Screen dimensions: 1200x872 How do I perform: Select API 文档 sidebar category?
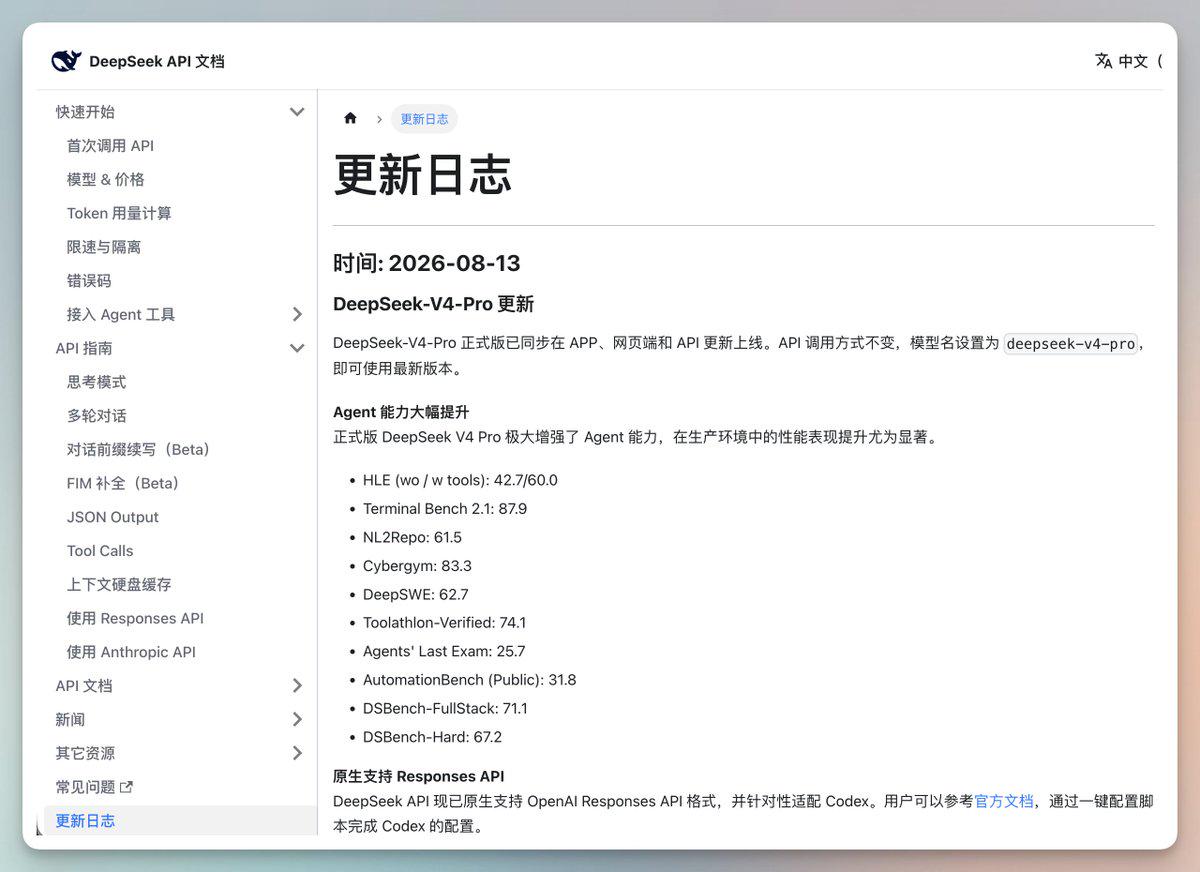coord(84,685)
